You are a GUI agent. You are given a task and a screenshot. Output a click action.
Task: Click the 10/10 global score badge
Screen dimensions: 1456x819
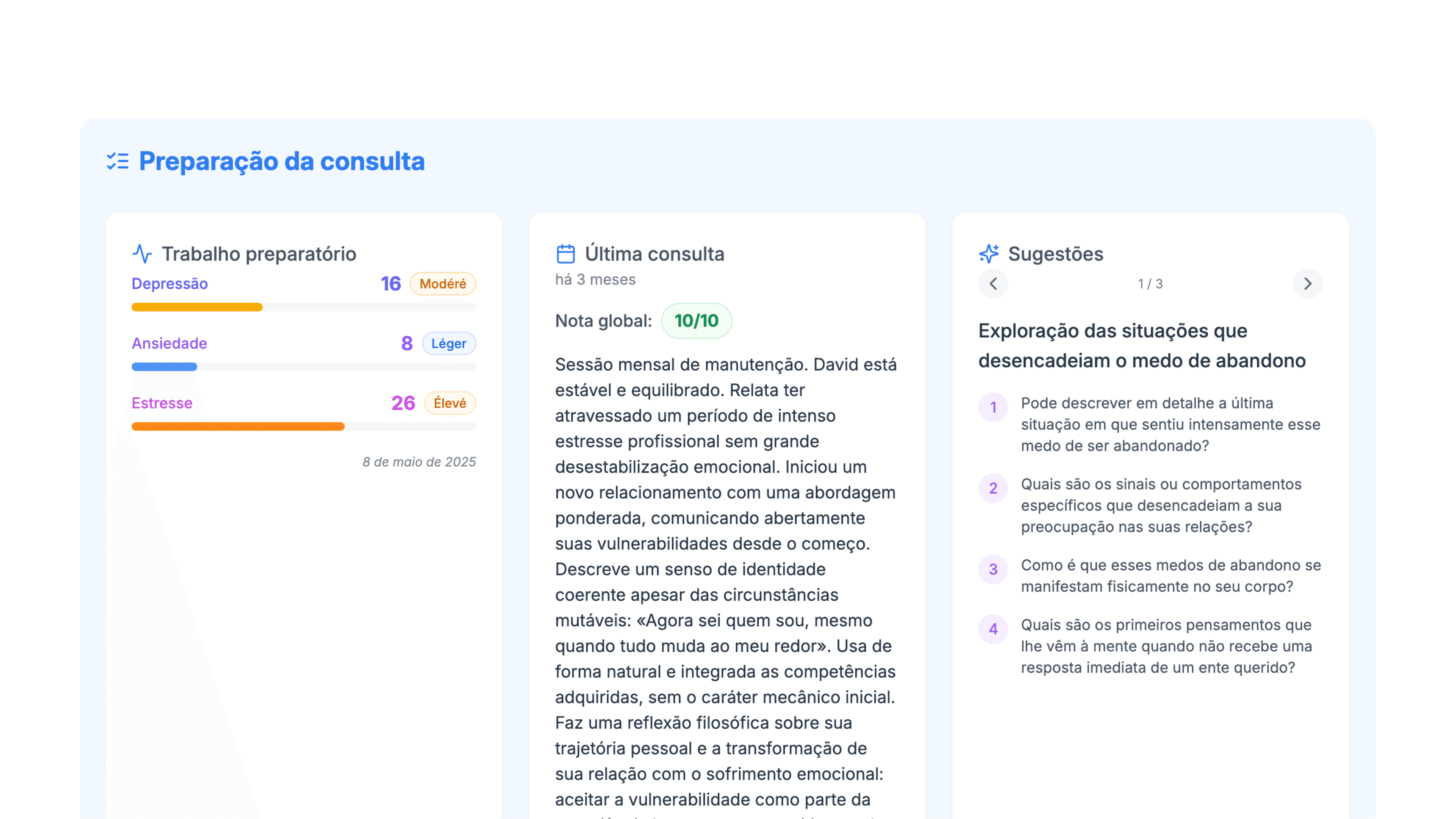click(x=697, y=321)
